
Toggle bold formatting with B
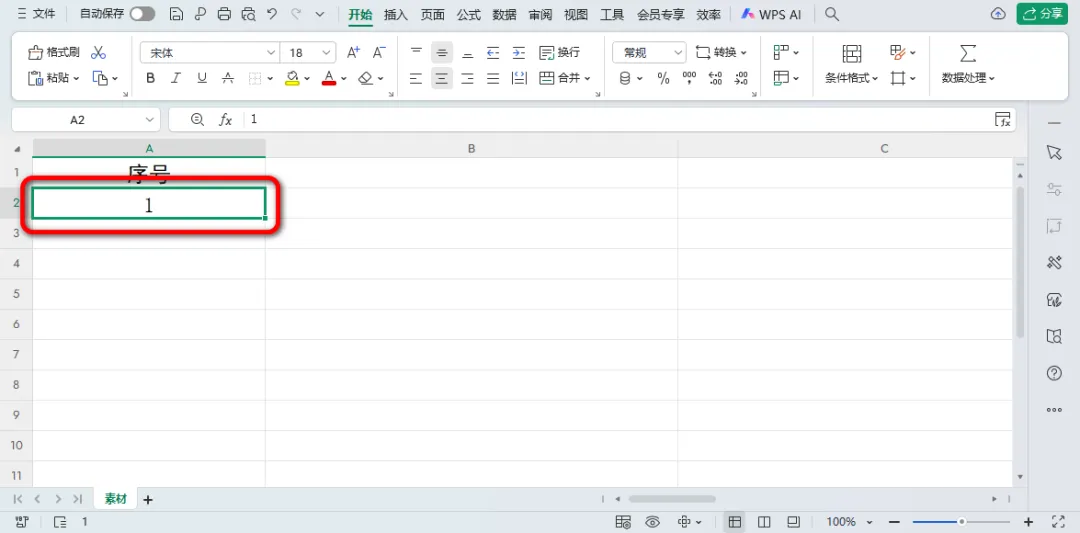point(151,79)
